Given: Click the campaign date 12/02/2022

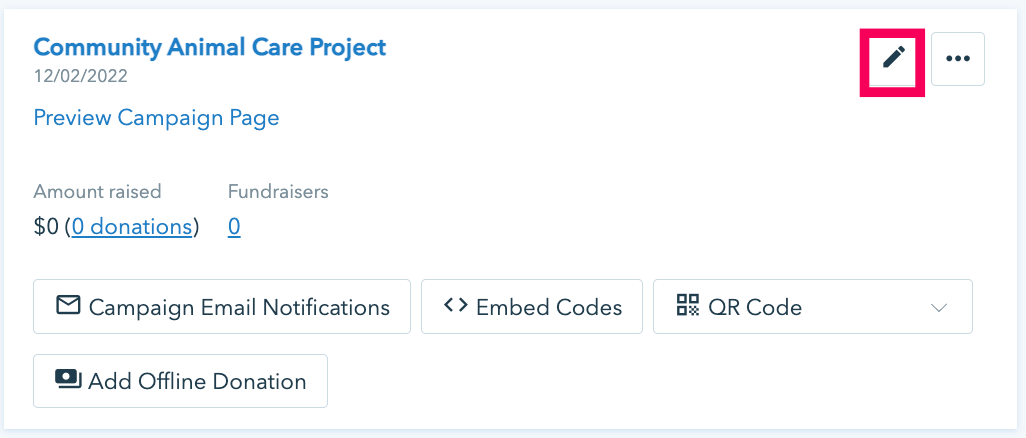Looking at the screenshot, I should pyautogui.click(x=80, y=77).
